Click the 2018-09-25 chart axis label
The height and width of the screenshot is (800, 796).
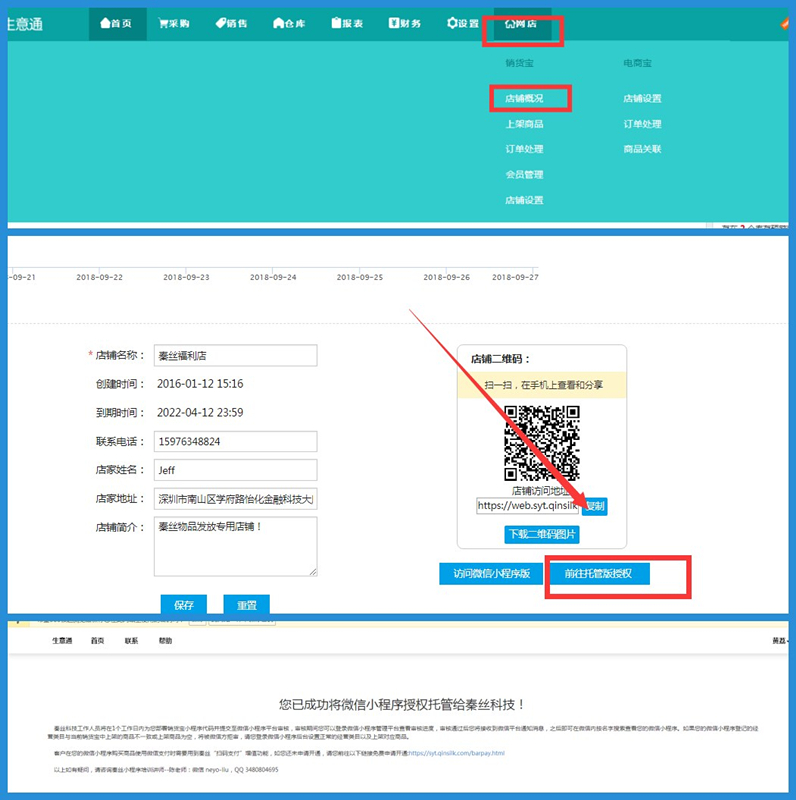point(360,277)
